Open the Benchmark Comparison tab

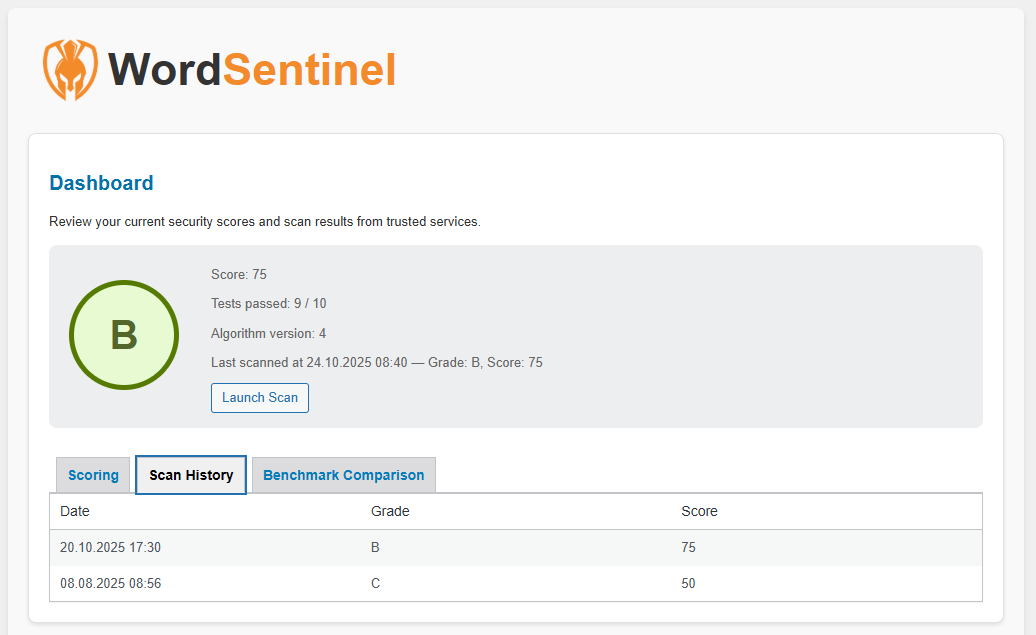(343, 475)
